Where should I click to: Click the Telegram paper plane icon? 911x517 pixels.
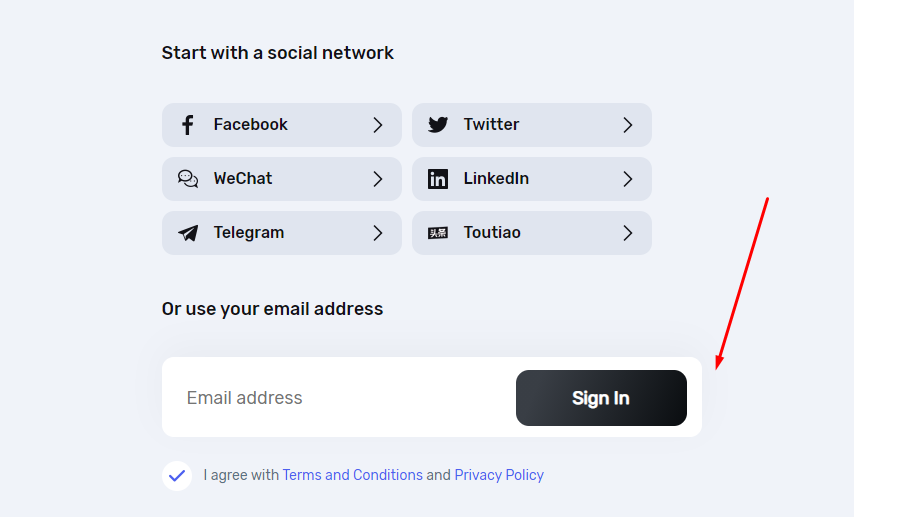pos(188,233)
